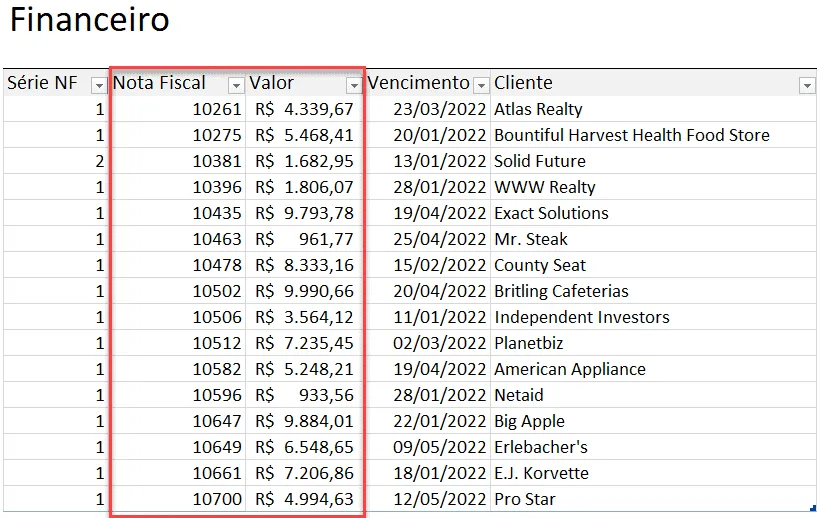The image size is (824, 518).
Task: Open the Nota Fiscal filter dropdown
Action: [236, 85]
